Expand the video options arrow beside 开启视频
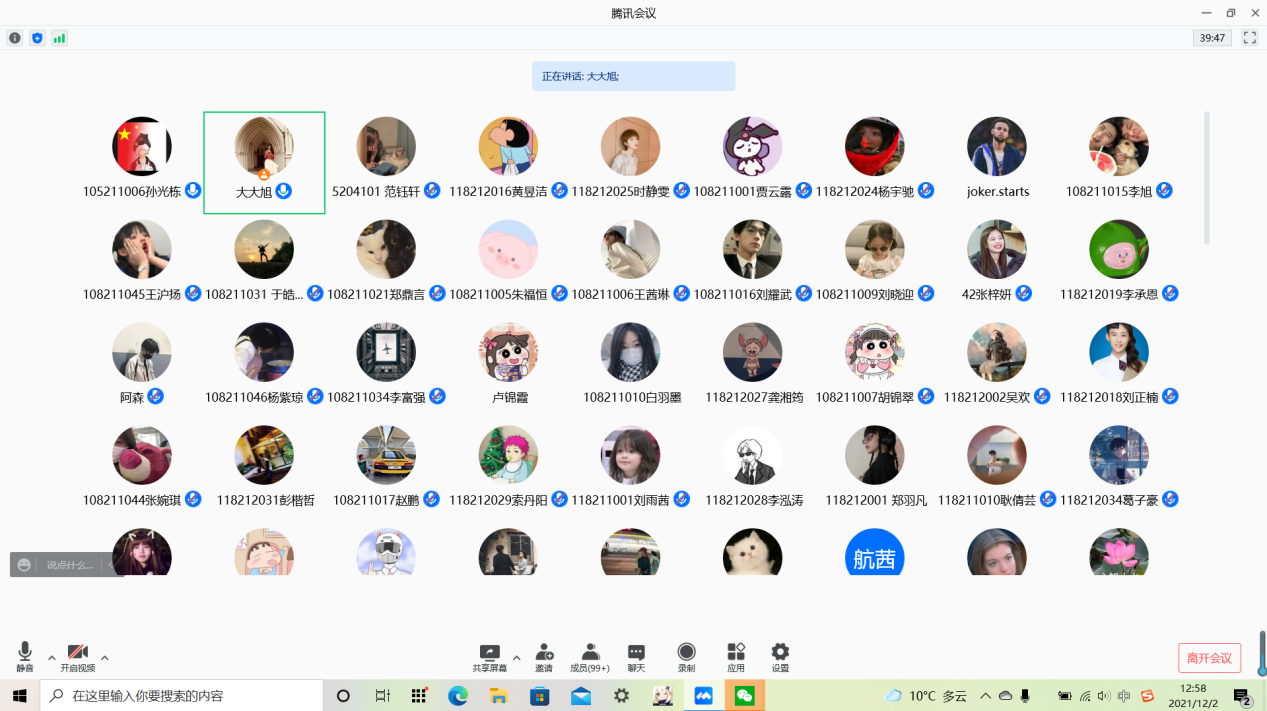This screenshot has width=1267, height=711. point(105,658)
